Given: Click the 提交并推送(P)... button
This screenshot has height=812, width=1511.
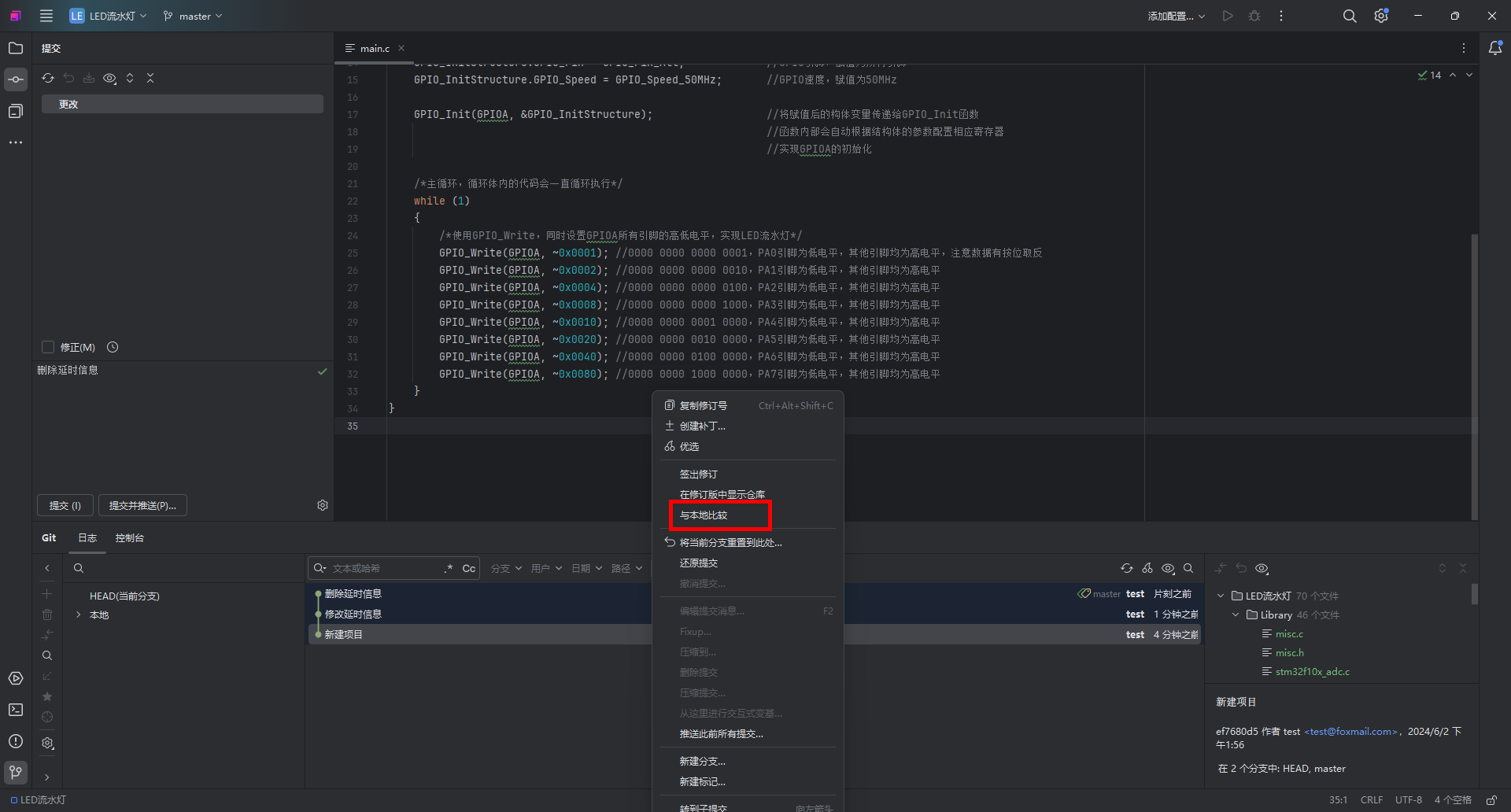Looking at the screenshot, I should pyautogui.click(x=142, y=505).
